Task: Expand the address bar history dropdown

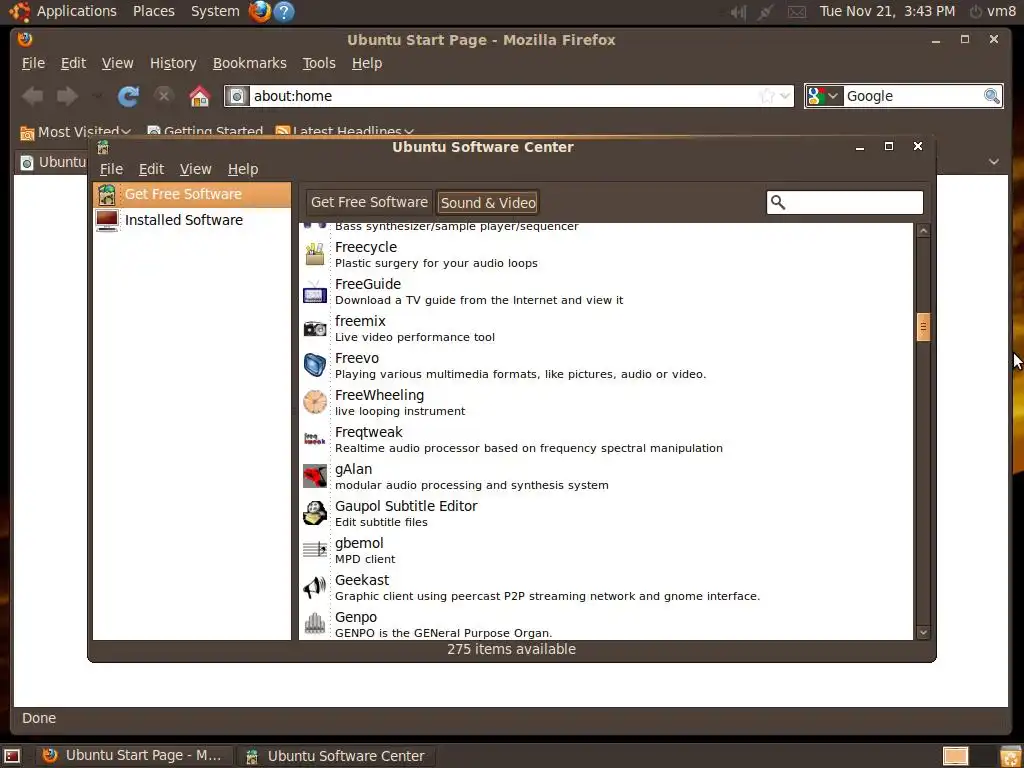Action: click(x=786, y=97)
